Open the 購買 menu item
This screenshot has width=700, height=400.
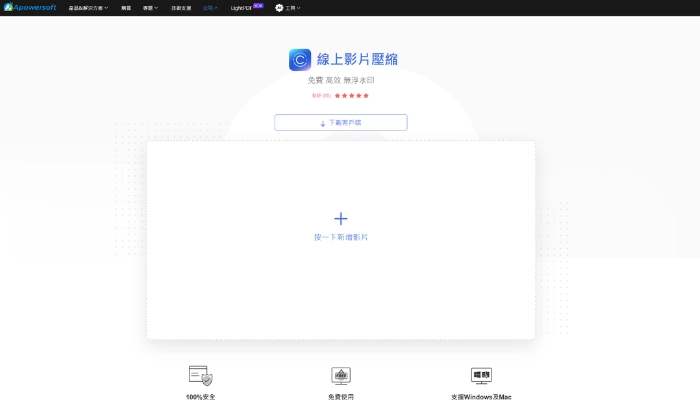pos(126,8)
